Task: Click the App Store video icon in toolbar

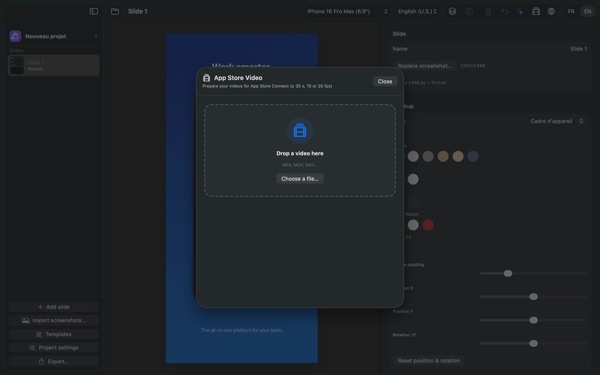Action: click(x=536, y=11)
